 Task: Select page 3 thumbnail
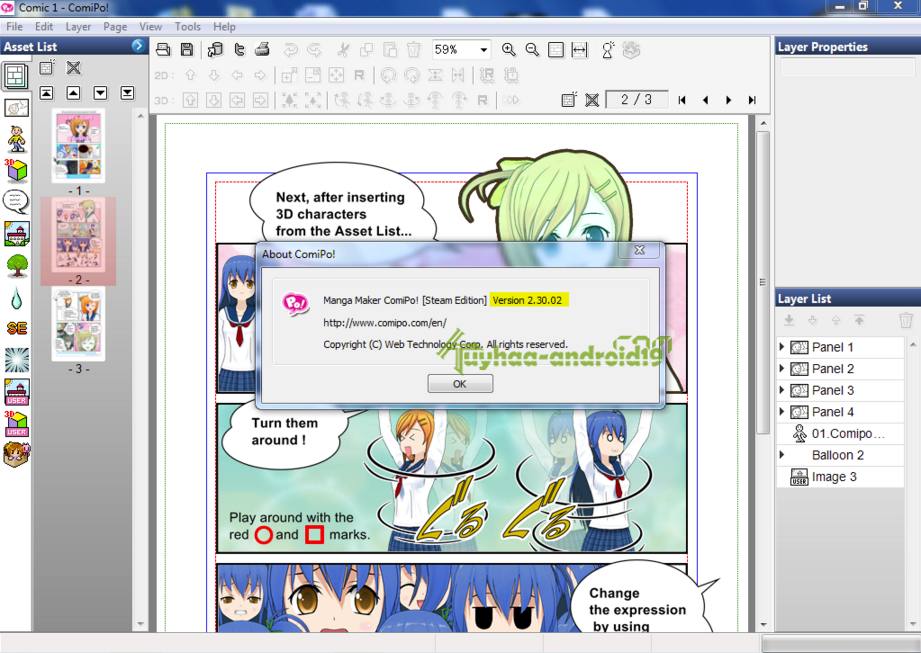pos(78,324)
